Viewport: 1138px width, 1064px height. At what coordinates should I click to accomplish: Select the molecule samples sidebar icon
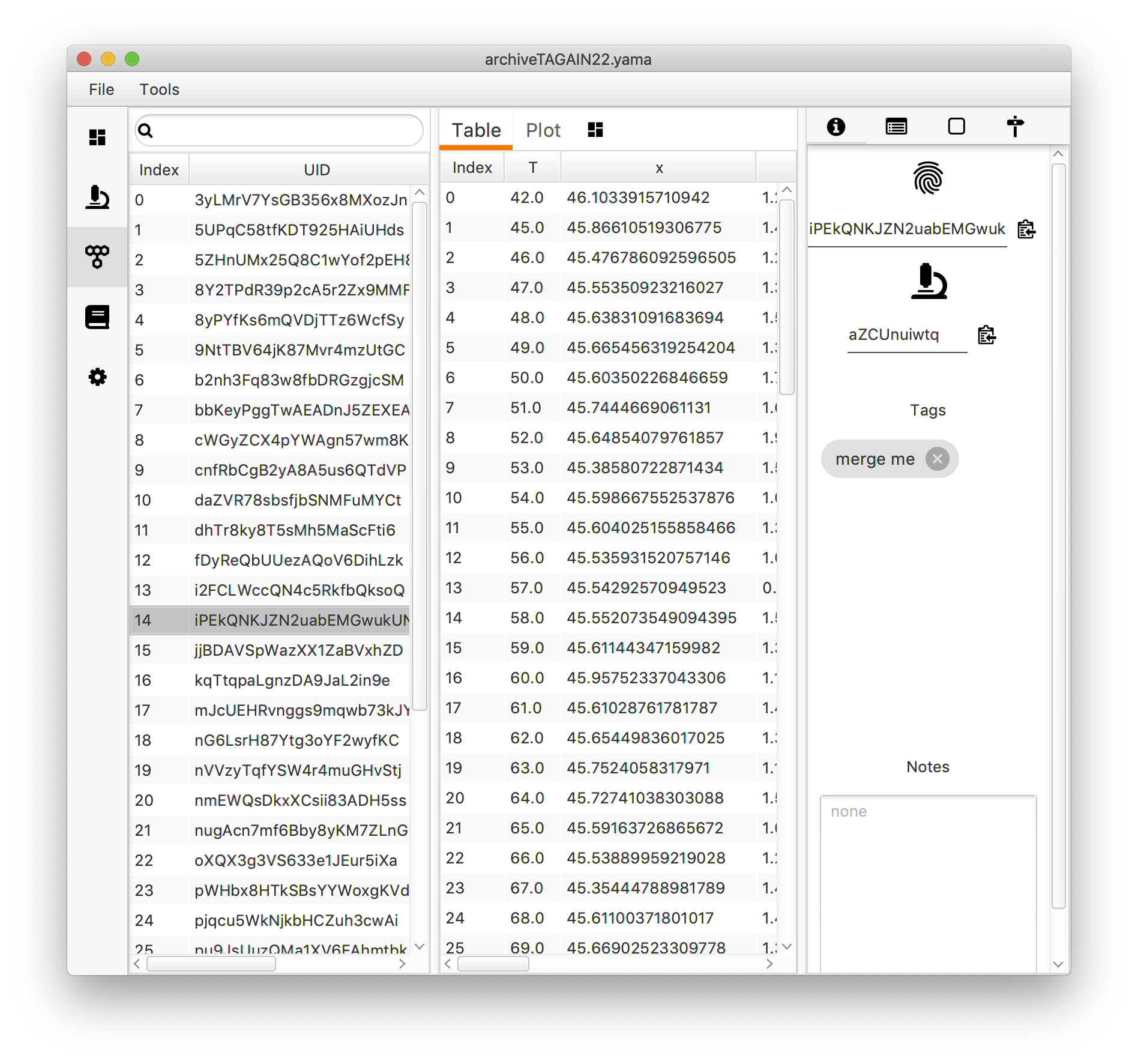tap(97, 256)
